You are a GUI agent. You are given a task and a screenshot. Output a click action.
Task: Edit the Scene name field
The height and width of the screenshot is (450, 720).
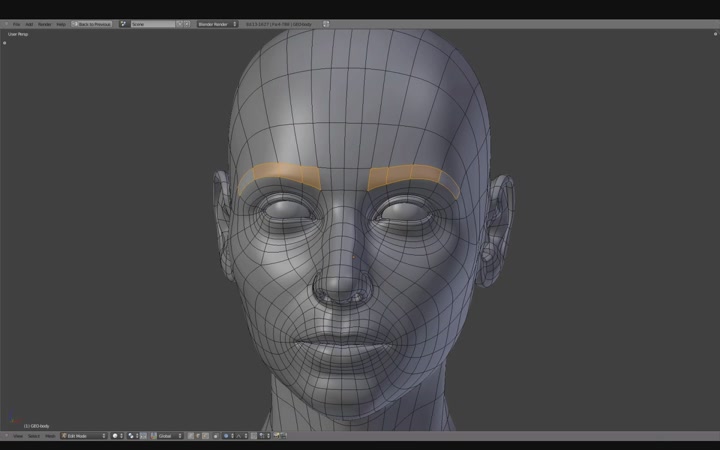153,24
